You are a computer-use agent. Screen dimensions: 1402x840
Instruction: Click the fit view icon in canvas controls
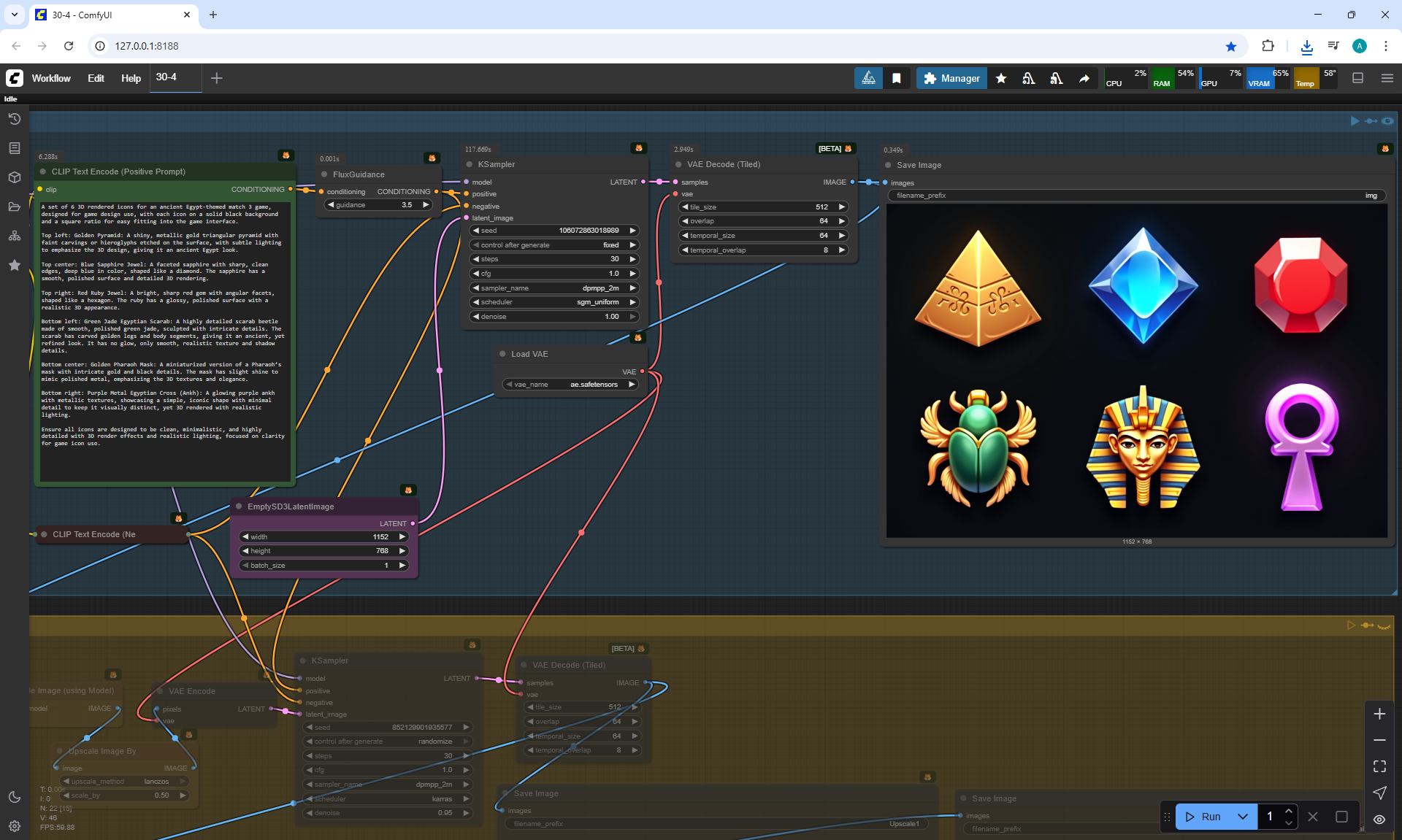pos(1379,766)
